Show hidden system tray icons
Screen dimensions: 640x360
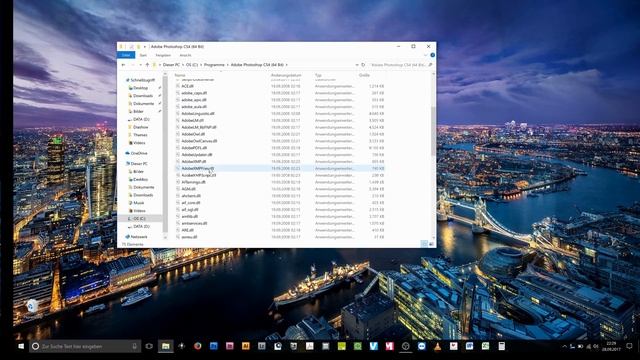tap(564, 347)
